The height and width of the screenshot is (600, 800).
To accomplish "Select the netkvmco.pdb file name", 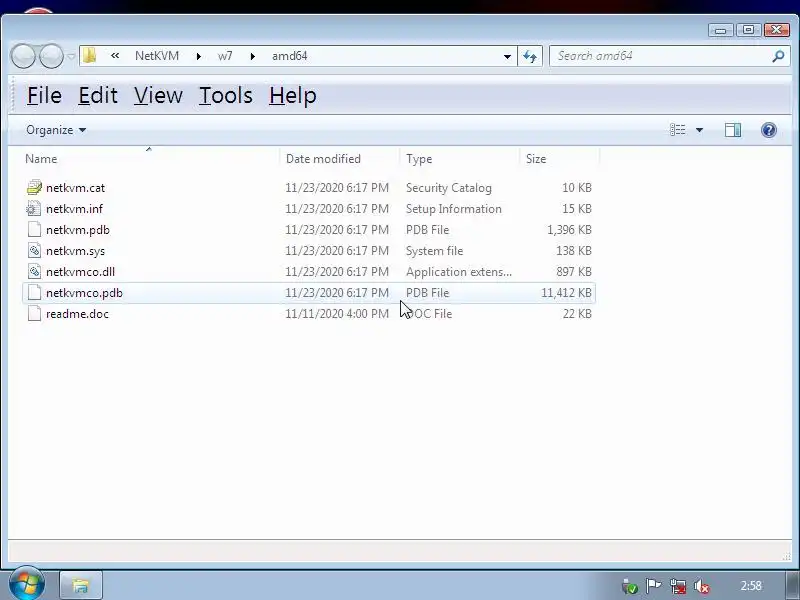I will click(x=84, y=293).
